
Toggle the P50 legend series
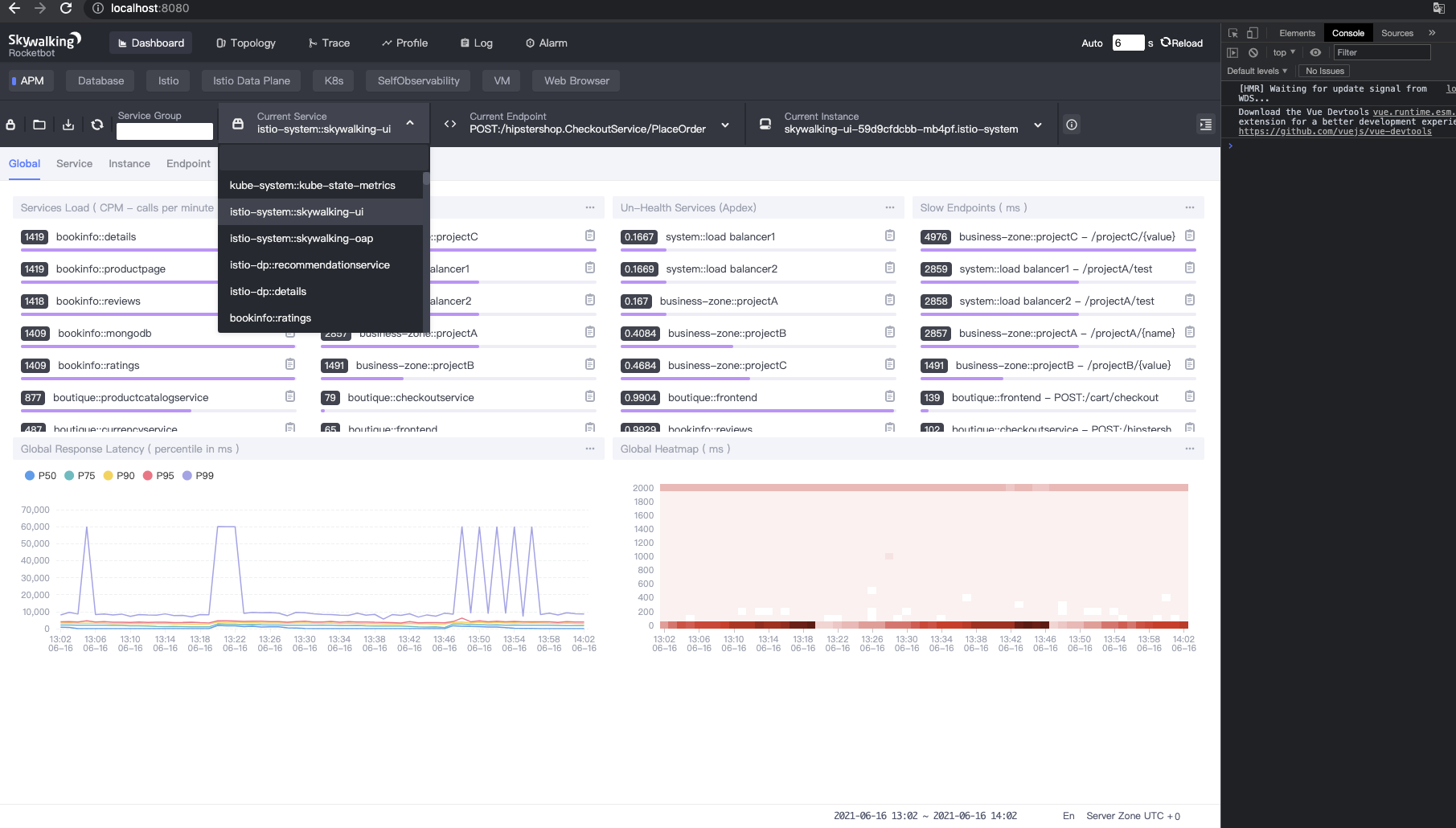[x=40, y=476]
